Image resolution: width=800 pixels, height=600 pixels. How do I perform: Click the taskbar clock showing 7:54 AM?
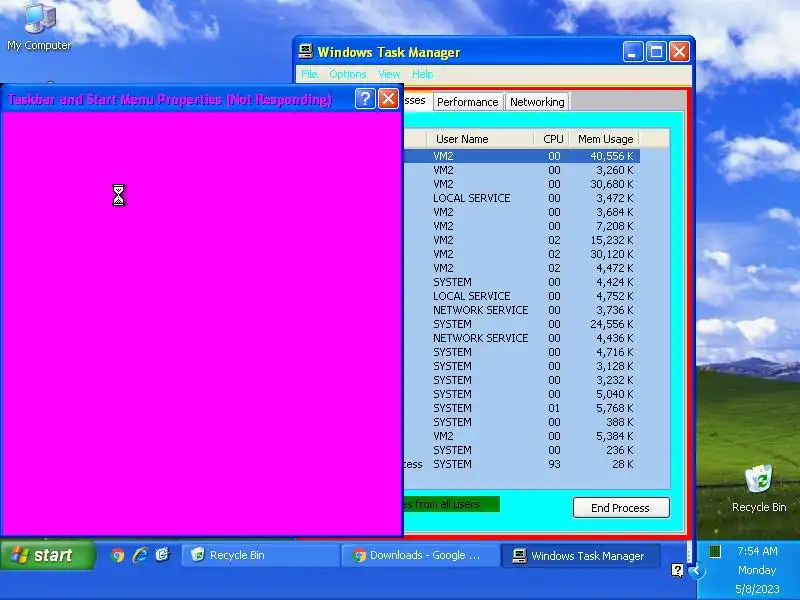point(757,551)
